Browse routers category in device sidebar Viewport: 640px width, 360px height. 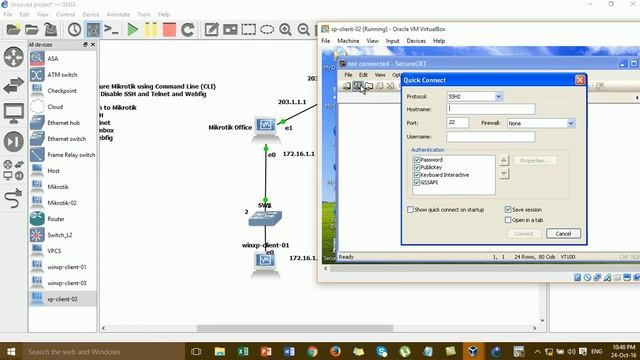click(13, 57)
